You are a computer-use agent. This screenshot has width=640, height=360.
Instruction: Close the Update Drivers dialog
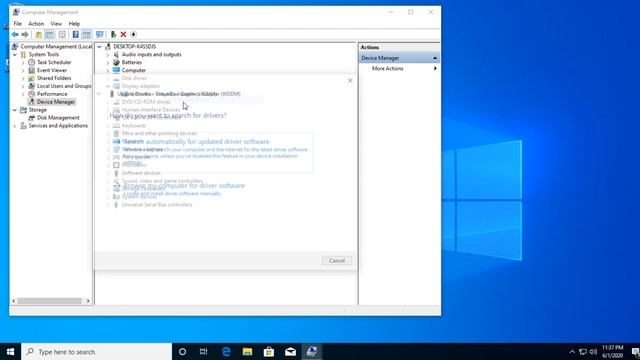point(350,81)
